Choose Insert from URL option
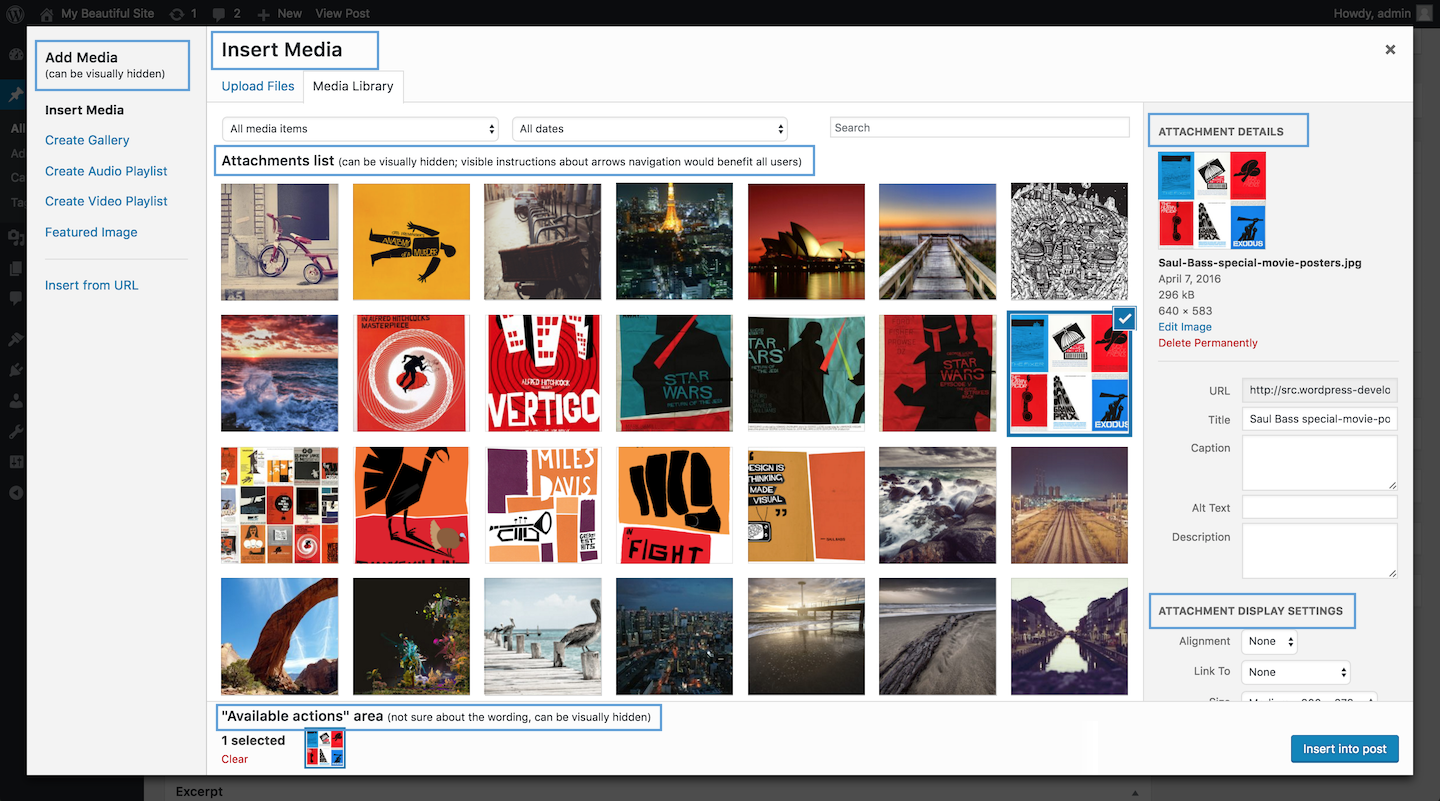This screenshot has width=1440, height=801. point(91,285)
